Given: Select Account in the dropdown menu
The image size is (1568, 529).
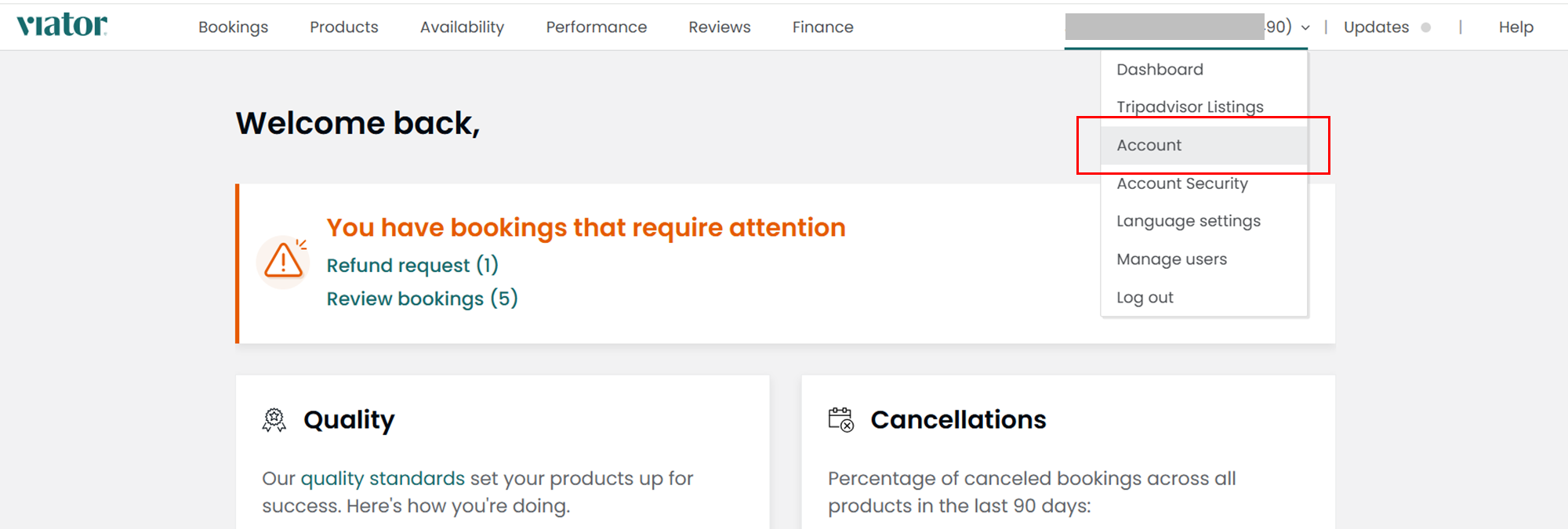Looking at the screenshot, I should pyautogui.click(x=1149, y=145).
